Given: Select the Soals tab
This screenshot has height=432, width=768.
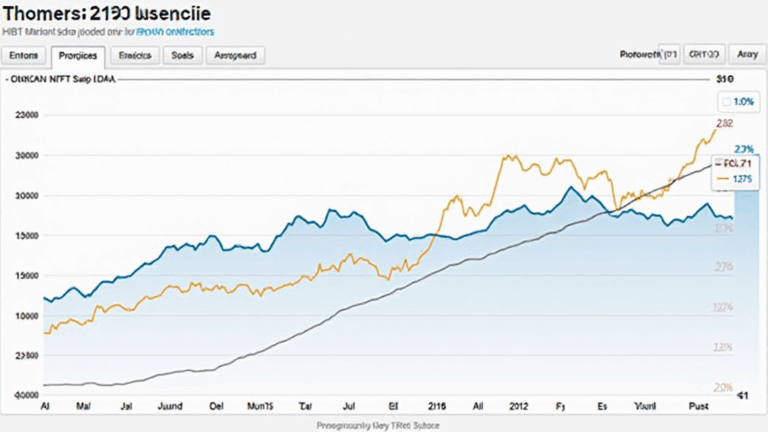Looking at the screenshot, I should click(181, 56).
